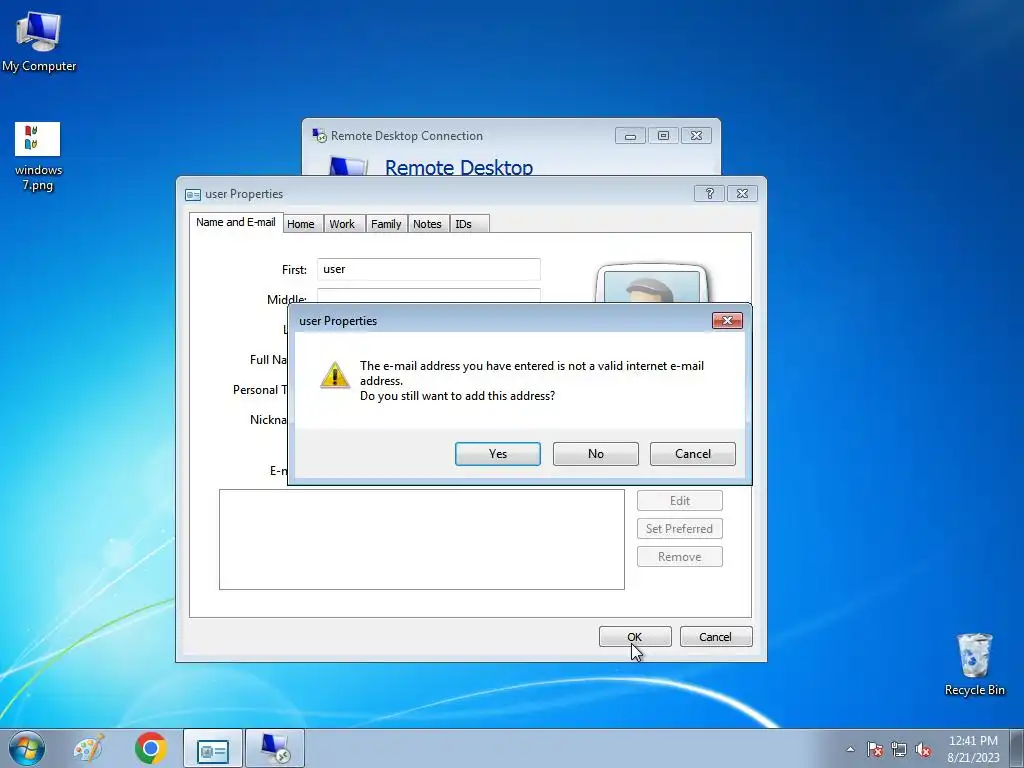Image resolution: width=1024 pixels, height=768 pixels.
Task: Click the Remote Desktop heading text
Action: [458, 167]
